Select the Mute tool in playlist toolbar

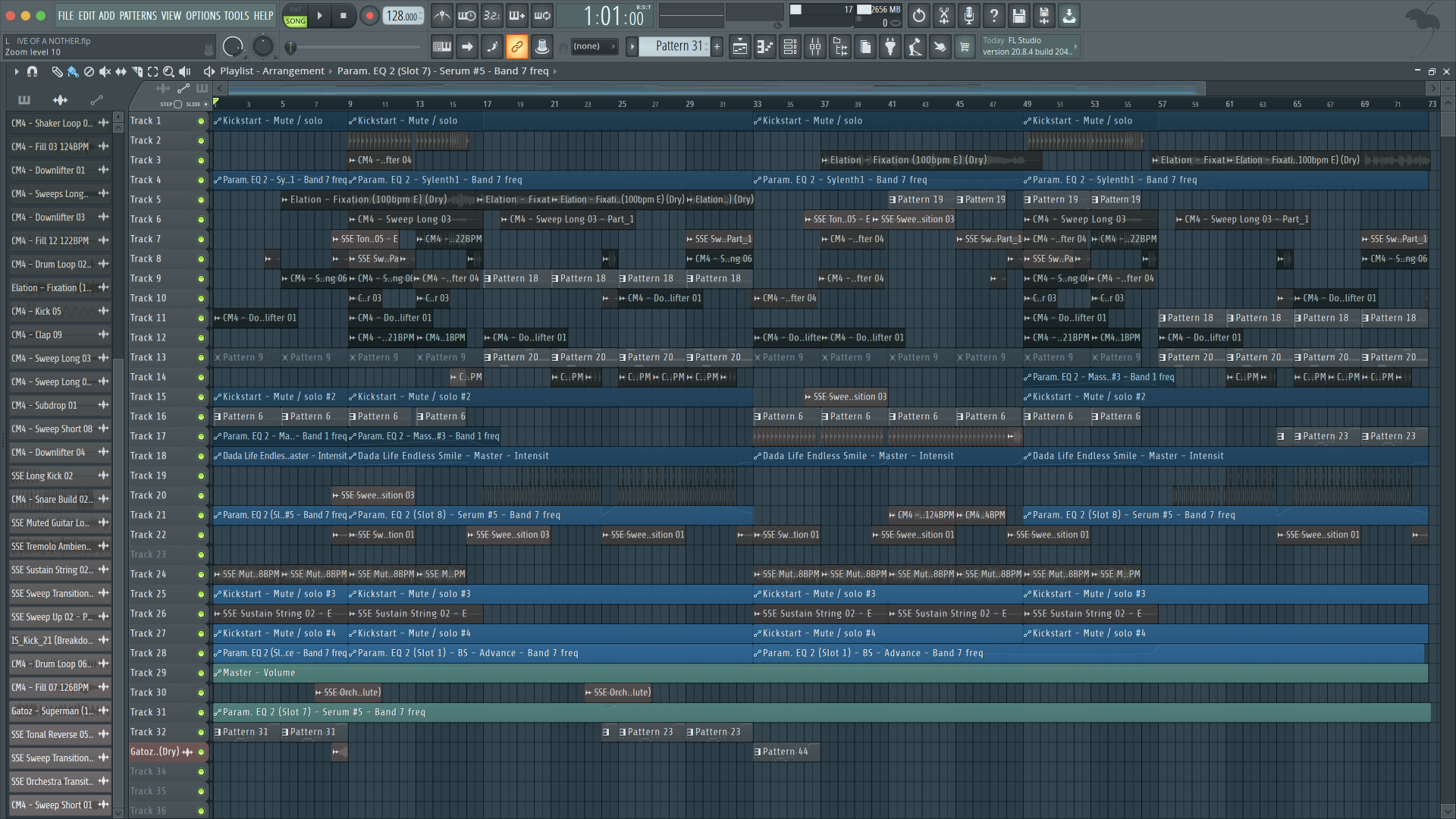[x=105, y=71]
